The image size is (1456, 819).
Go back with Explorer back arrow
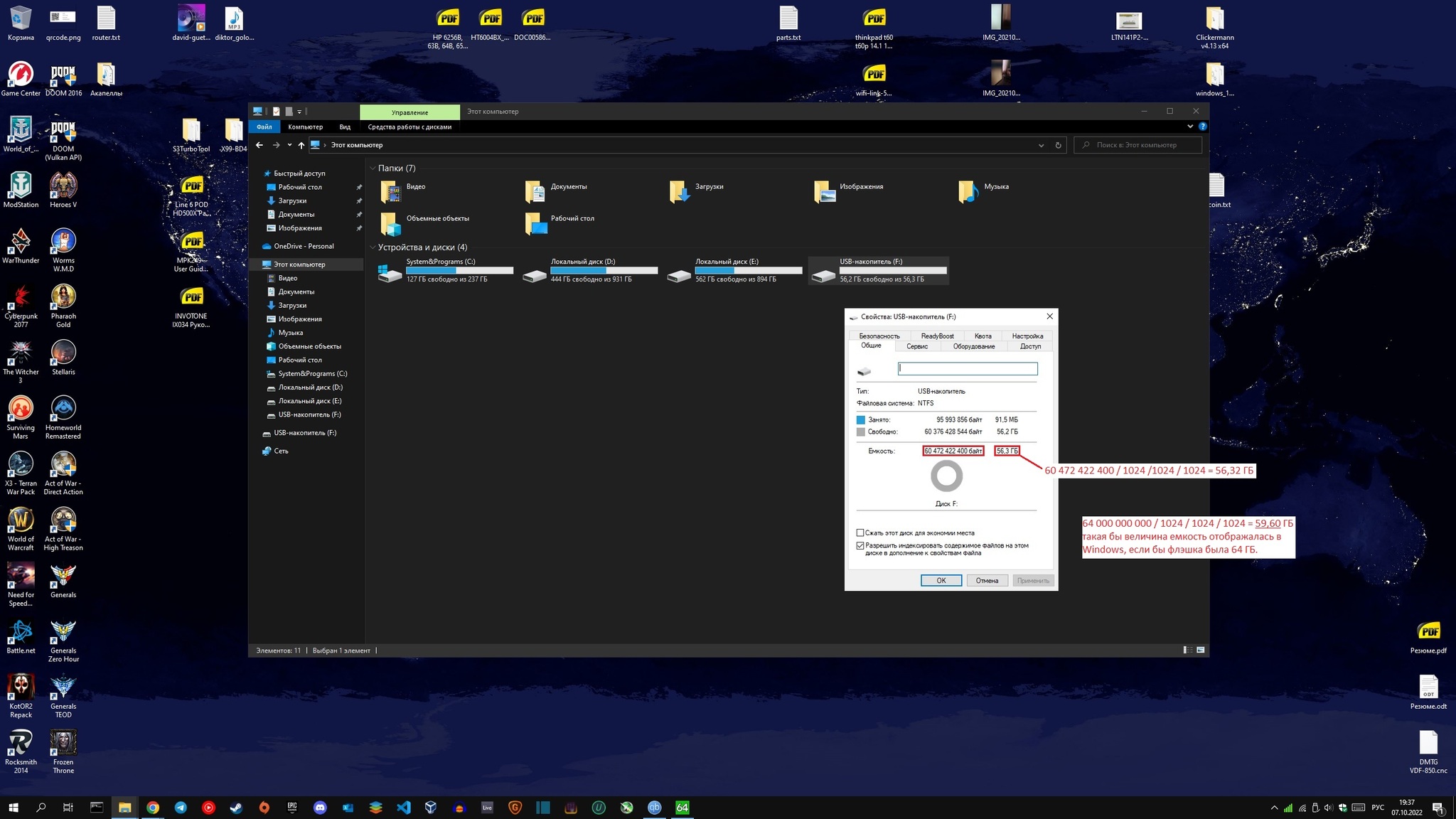[259, 145]
